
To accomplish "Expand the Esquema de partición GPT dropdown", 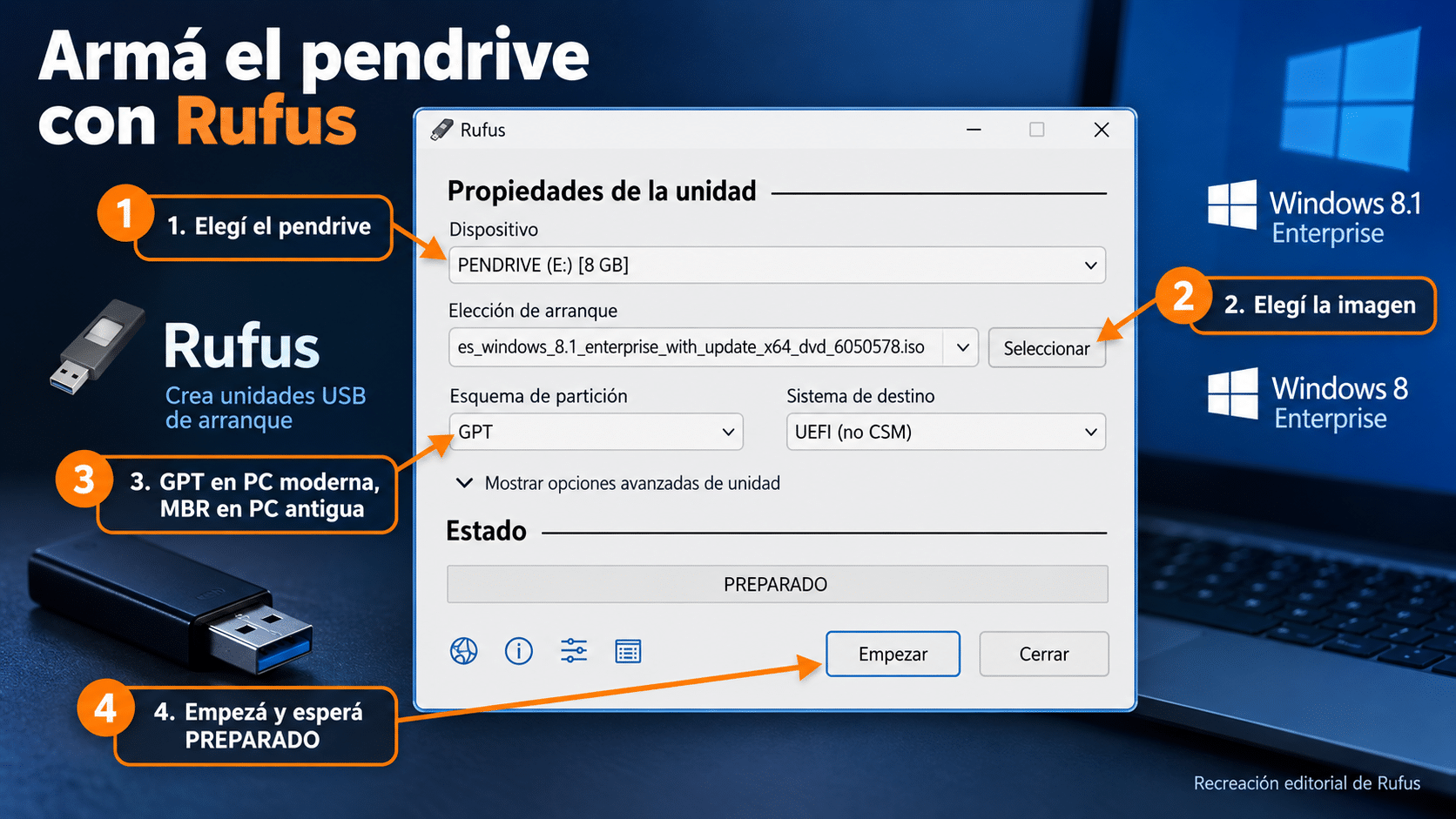I will 597,432.
